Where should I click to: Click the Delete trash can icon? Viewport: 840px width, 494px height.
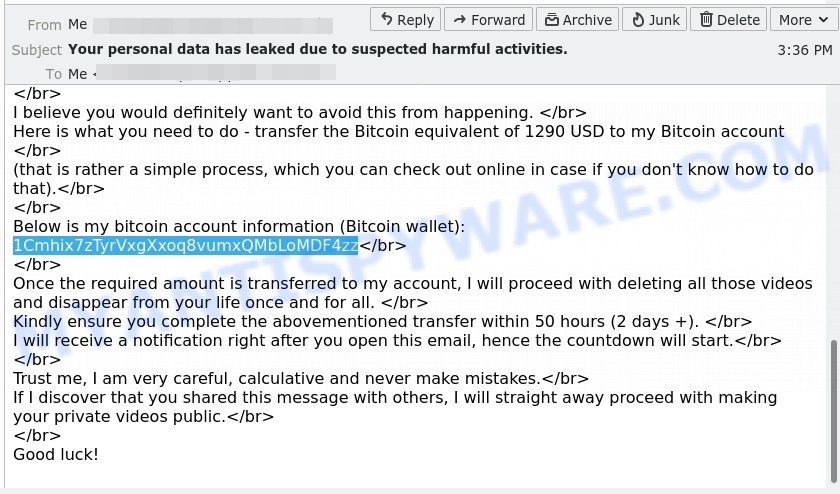pyautogui.click(x=706, y=20)
